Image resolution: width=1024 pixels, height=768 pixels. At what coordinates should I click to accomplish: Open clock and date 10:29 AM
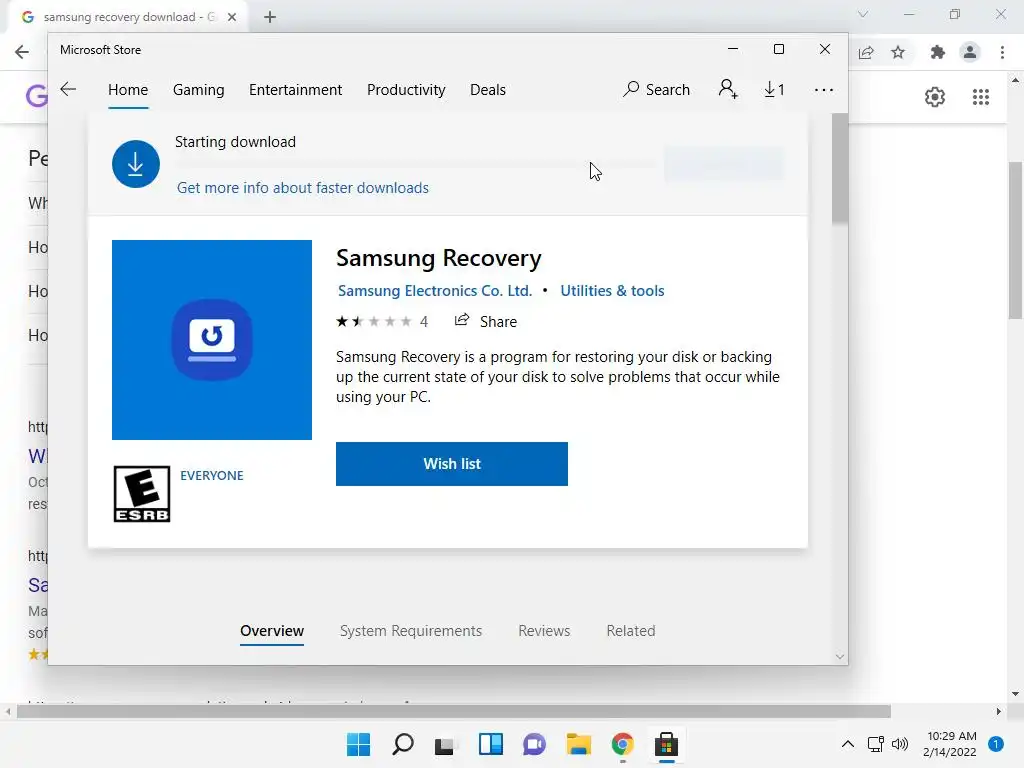tap(950, 744)
